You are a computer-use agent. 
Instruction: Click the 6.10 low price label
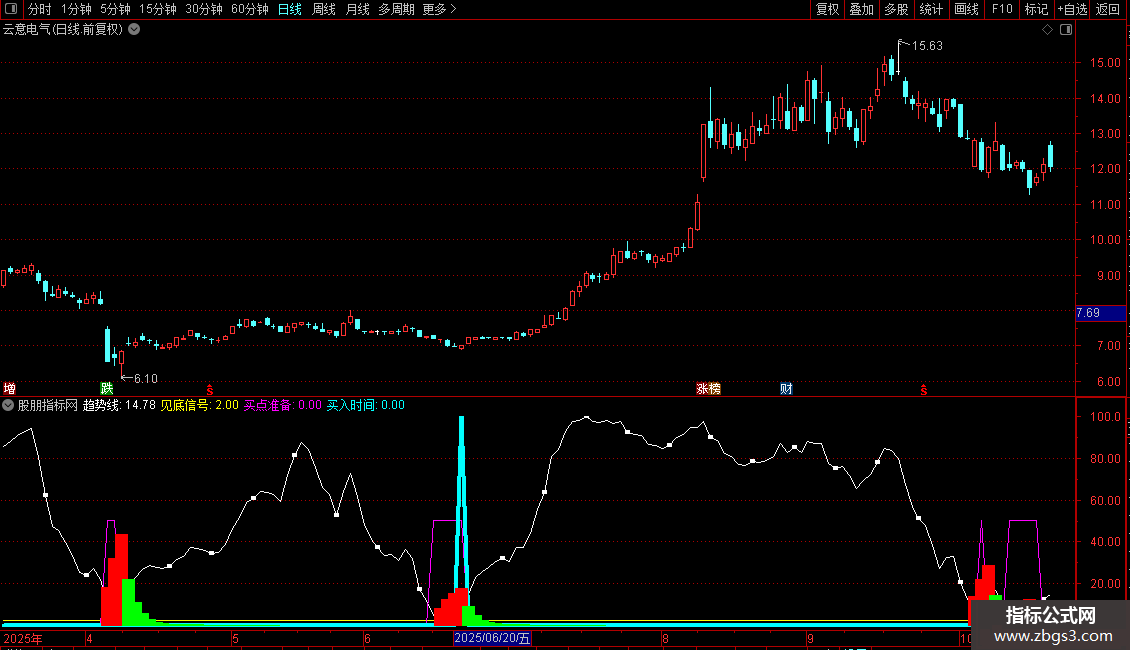tap(146, 379)
